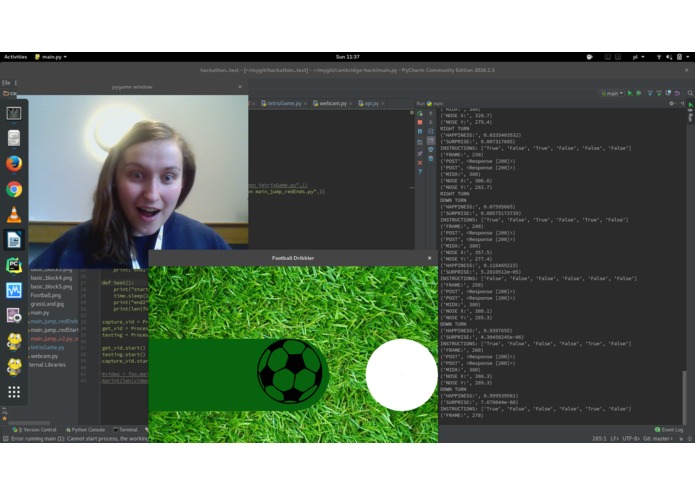Open the Version Control tool window tab
The image size is (695, 494).
click(x=35, y=430)
